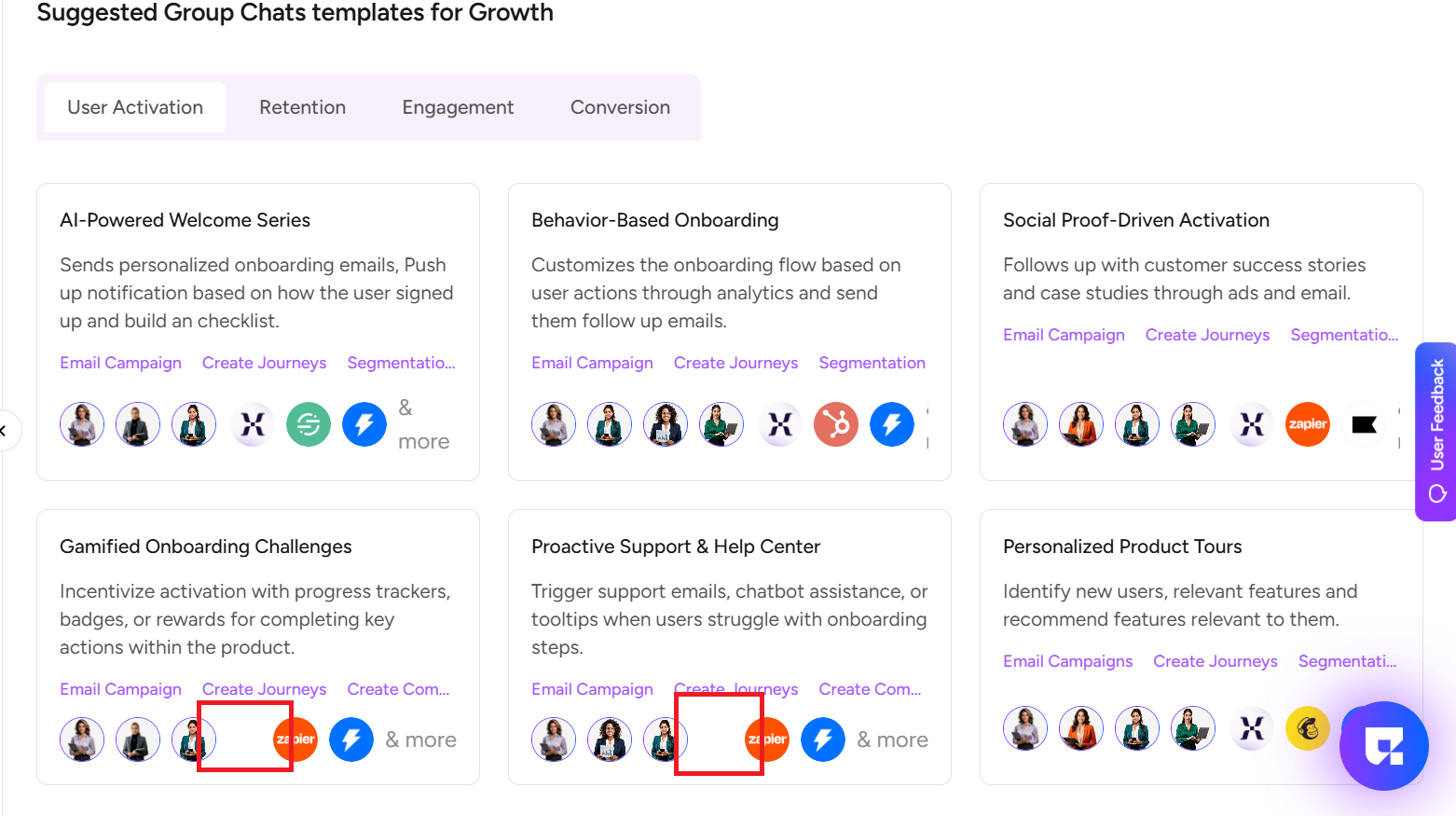The height and width of the screenshot is (816, 1456).
Task: Click Segment icon in AI-Powered Welcome Series card
Action: 309,425
